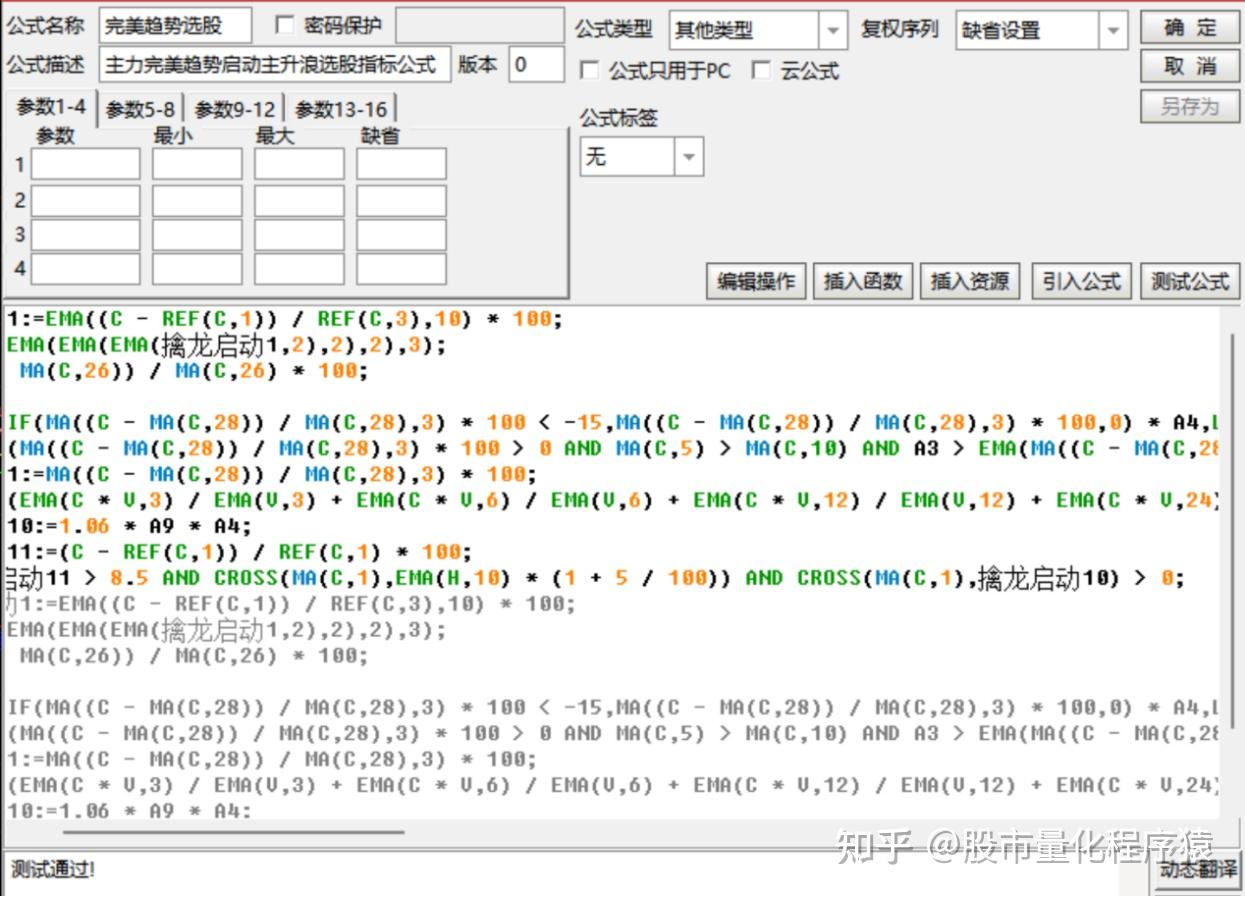Enable 公式只用于PC checkbox
The height and width of the screenshot is (897, 1245).
point(590,71)
